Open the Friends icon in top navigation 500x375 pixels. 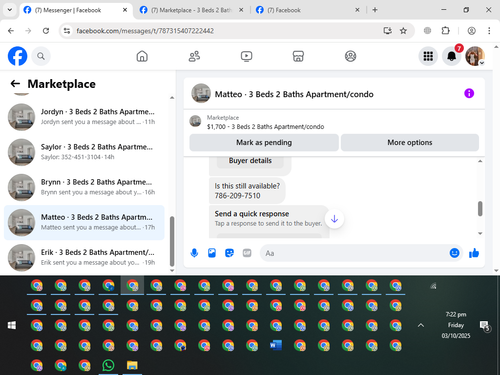point(194,56)
